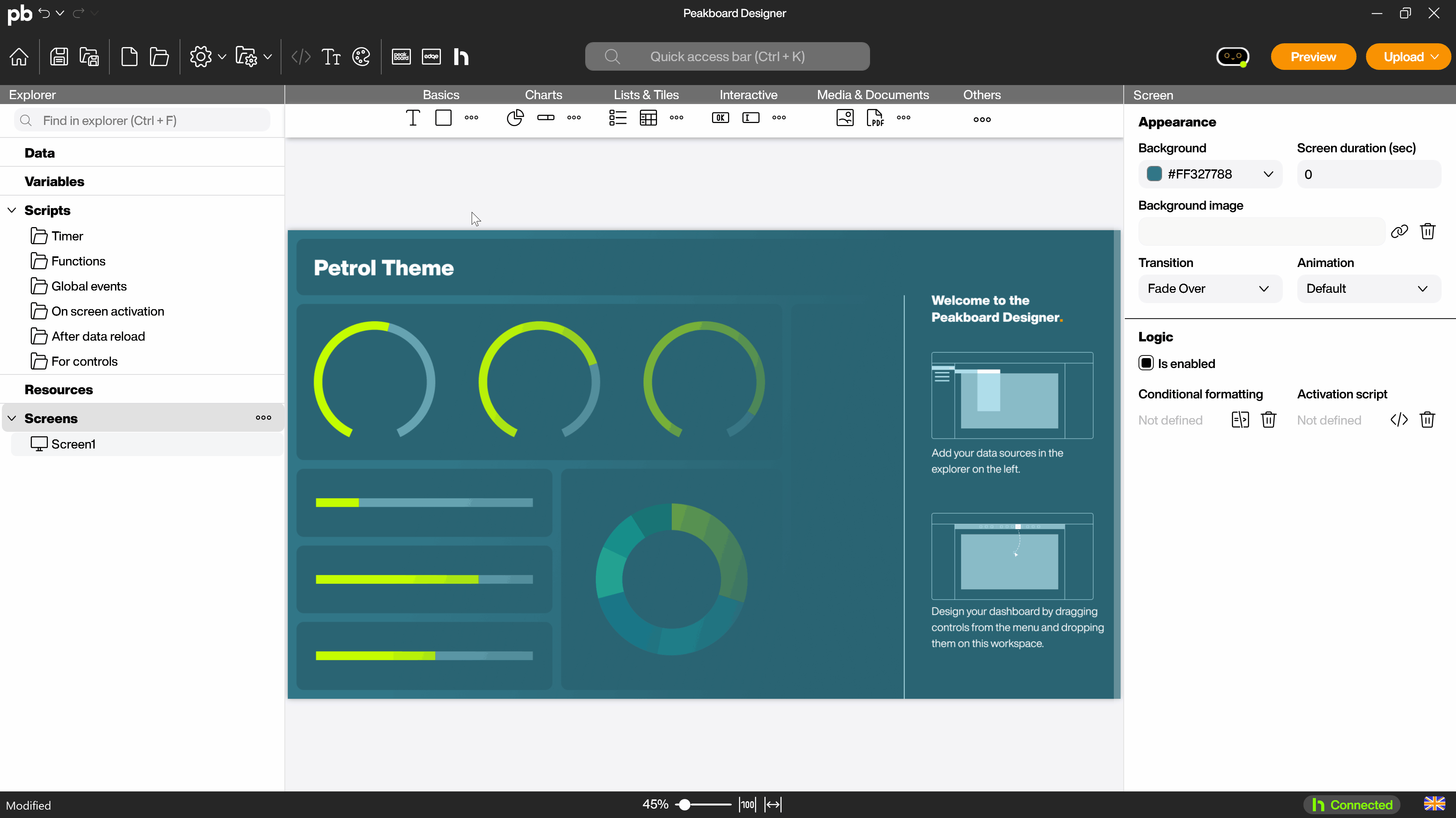Click the Peakboard Hub icon in the toolbar
1456x818 pixels.
click(x=461, y=57)
